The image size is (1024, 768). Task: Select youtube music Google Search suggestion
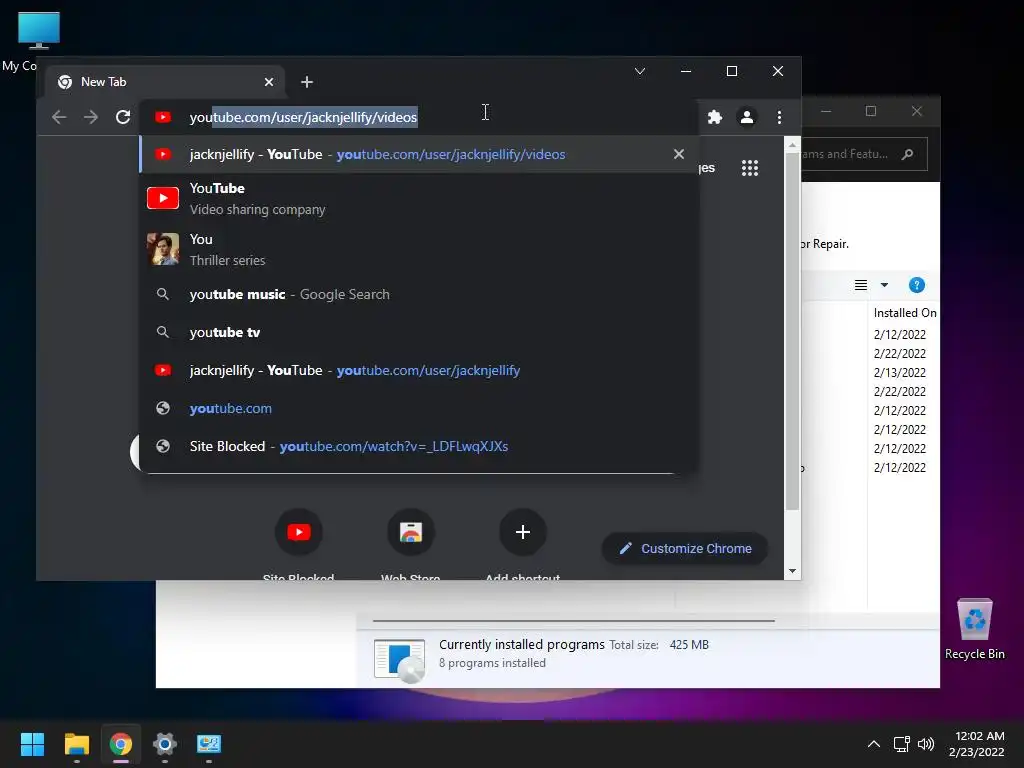419,295
